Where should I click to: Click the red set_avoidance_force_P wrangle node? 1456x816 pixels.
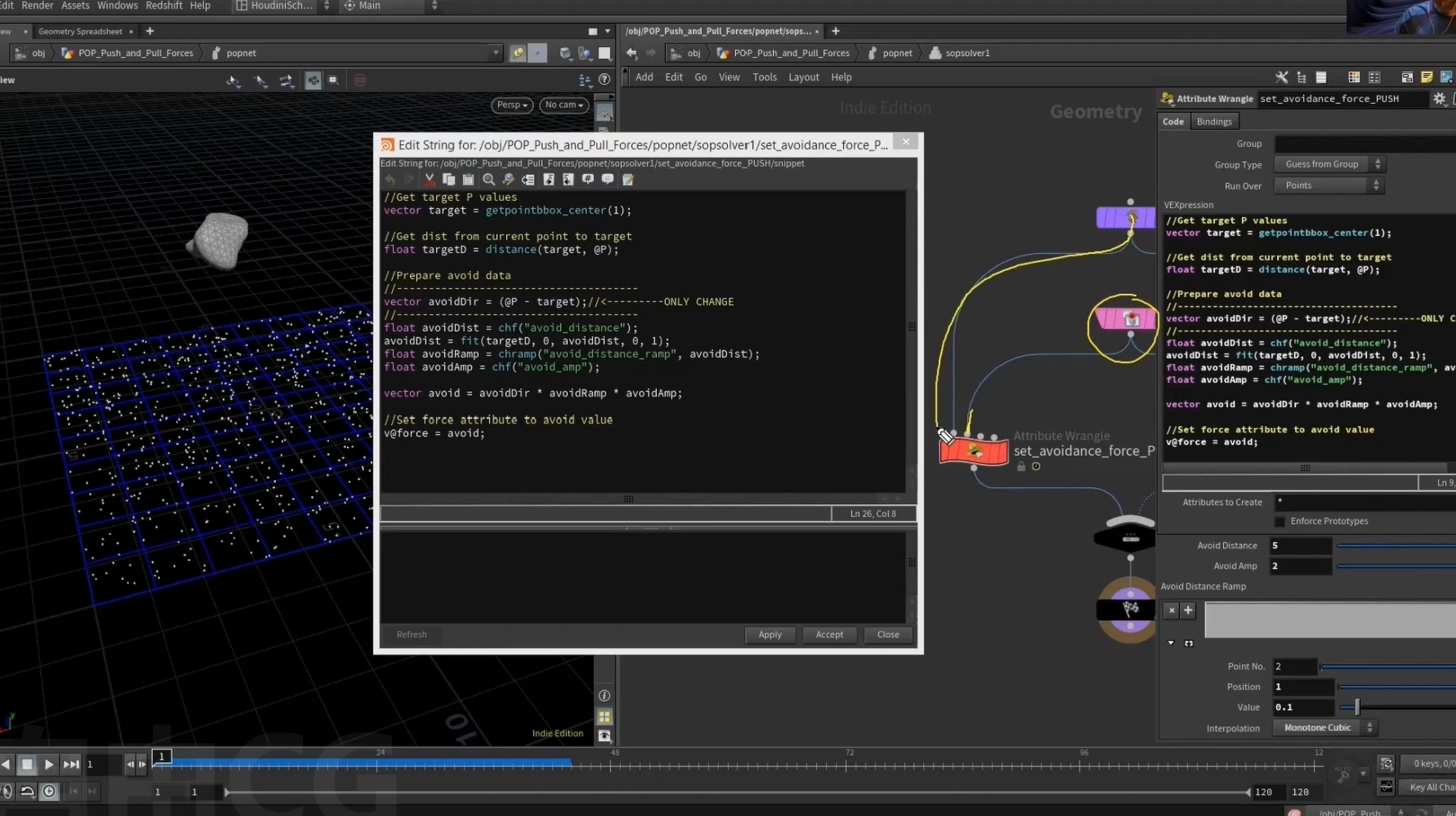[x=974, y=451]
